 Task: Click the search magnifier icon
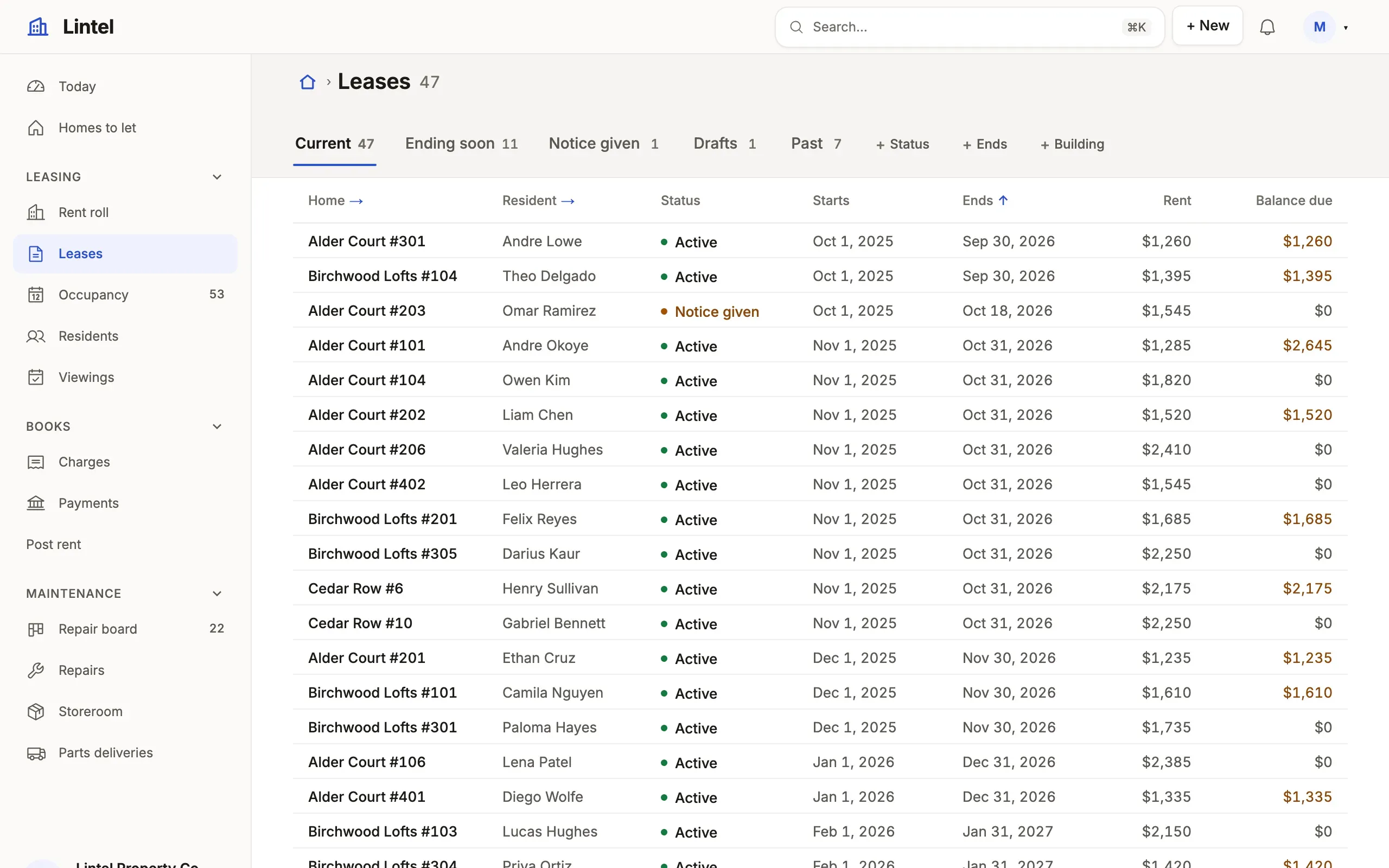795,27
